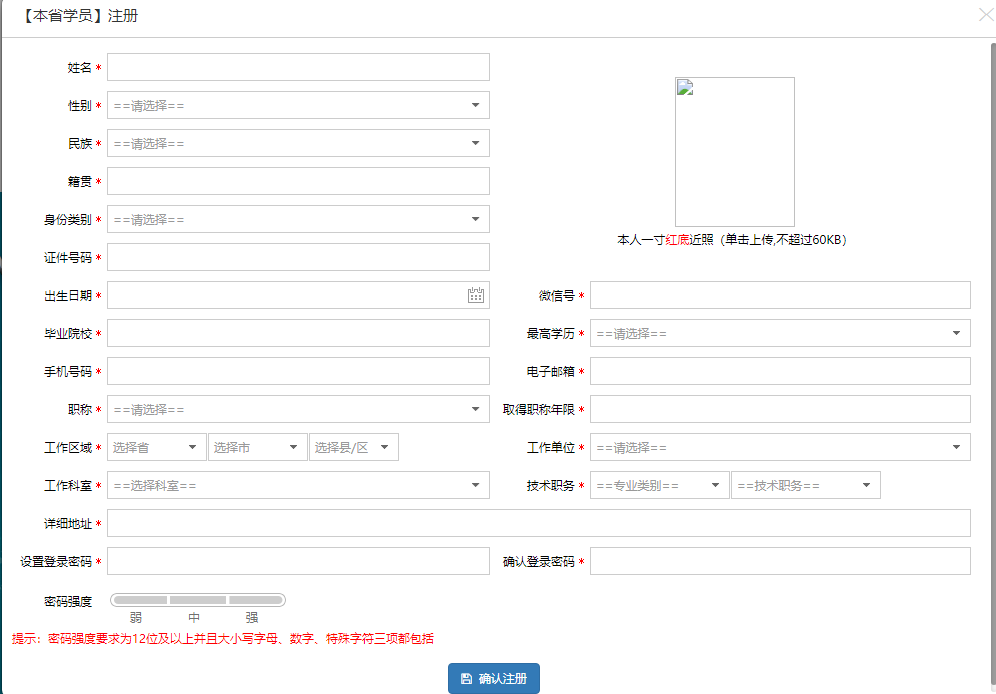This screenshot has height=694, width=996.
Task: Close the 注册 dialog with the X
Action: pyautogui.click(x=986, y=15)
